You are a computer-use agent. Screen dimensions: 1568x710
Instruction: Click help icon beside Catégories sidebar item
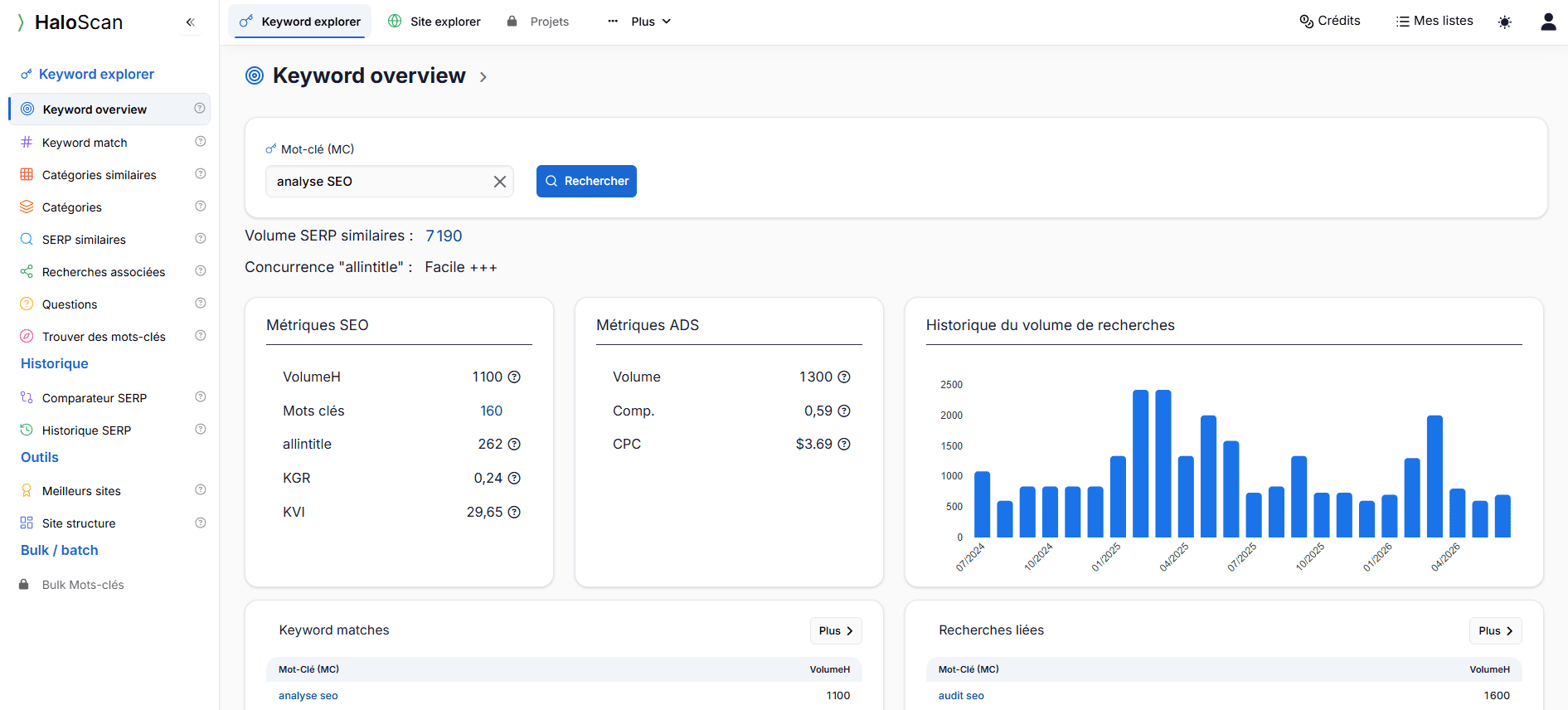(x=200, y=207)
